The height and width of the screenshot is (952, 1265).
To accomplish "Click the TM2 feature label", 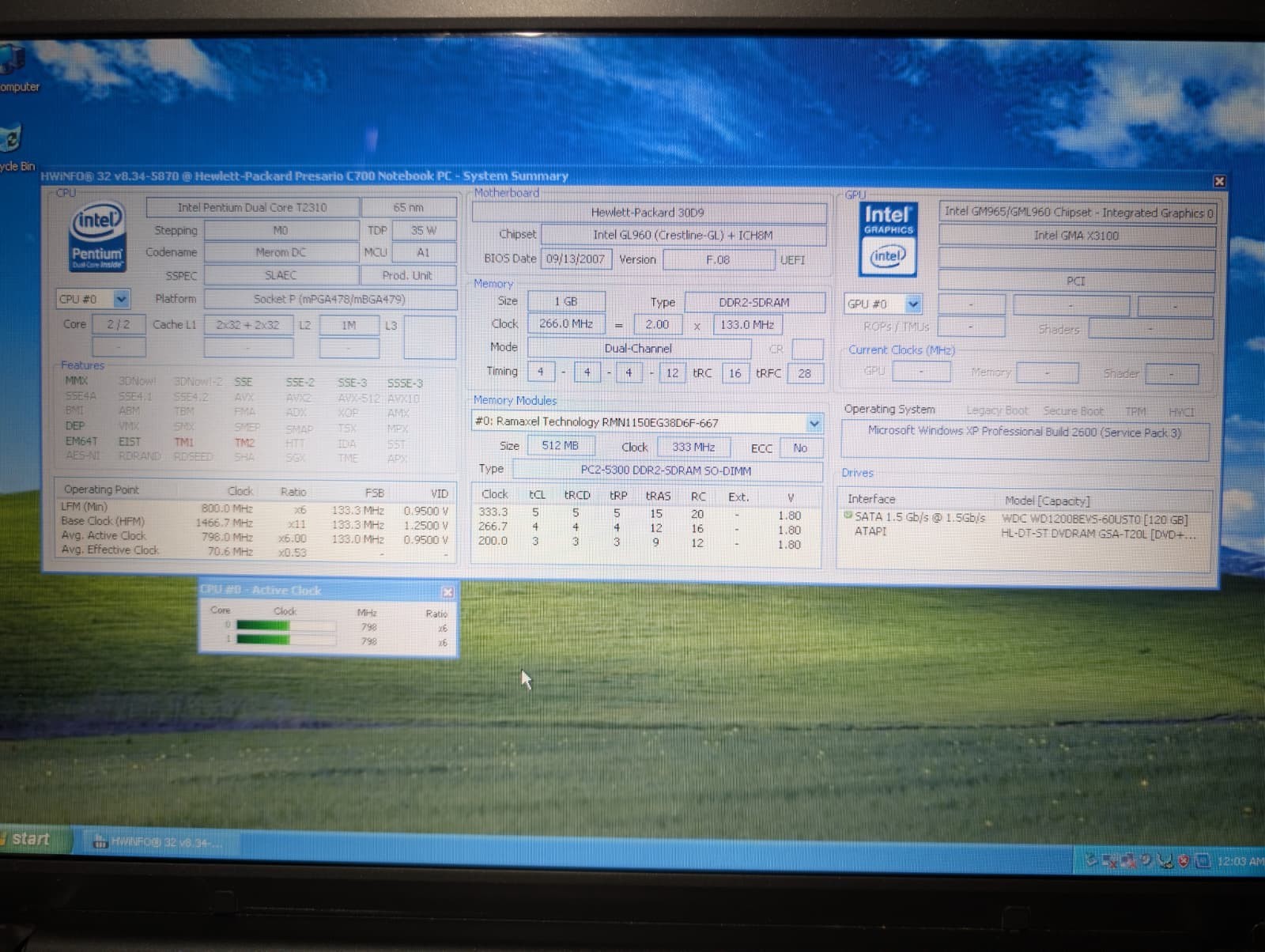I will pos(244,443).
